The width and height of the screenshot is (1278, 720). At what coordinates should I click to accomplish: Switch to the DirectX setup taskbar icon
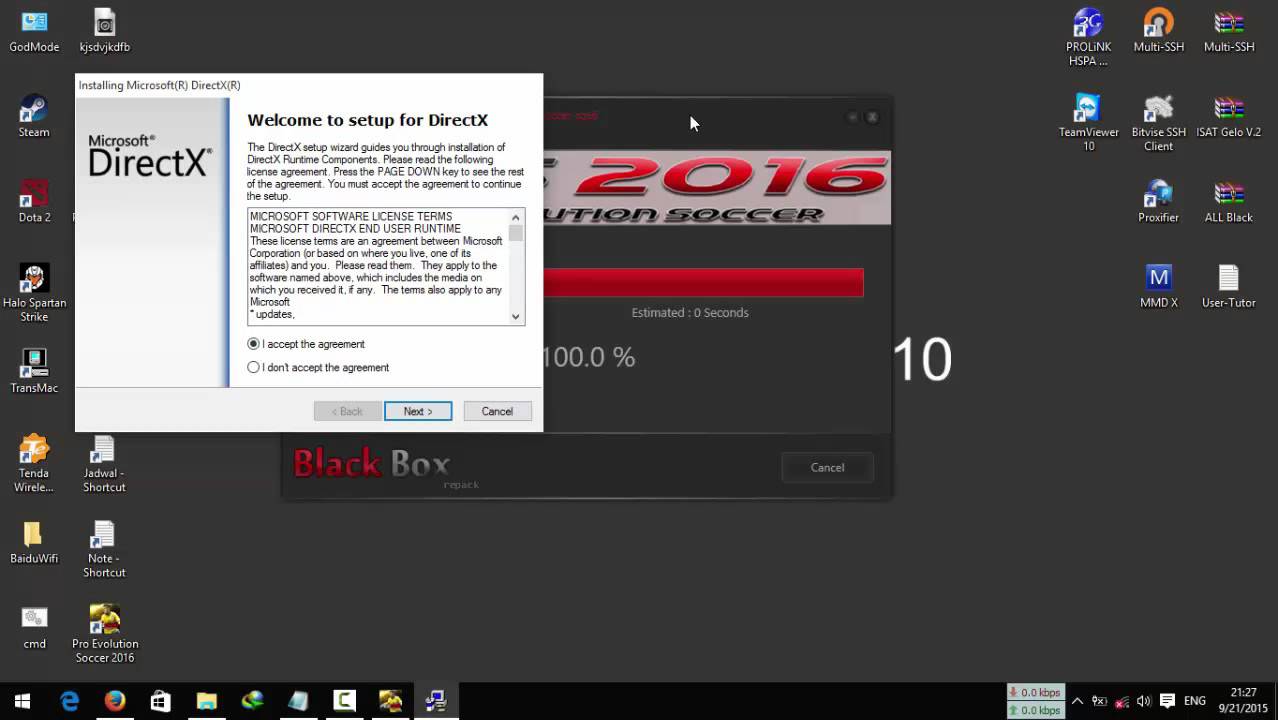[x=436, y=701]
